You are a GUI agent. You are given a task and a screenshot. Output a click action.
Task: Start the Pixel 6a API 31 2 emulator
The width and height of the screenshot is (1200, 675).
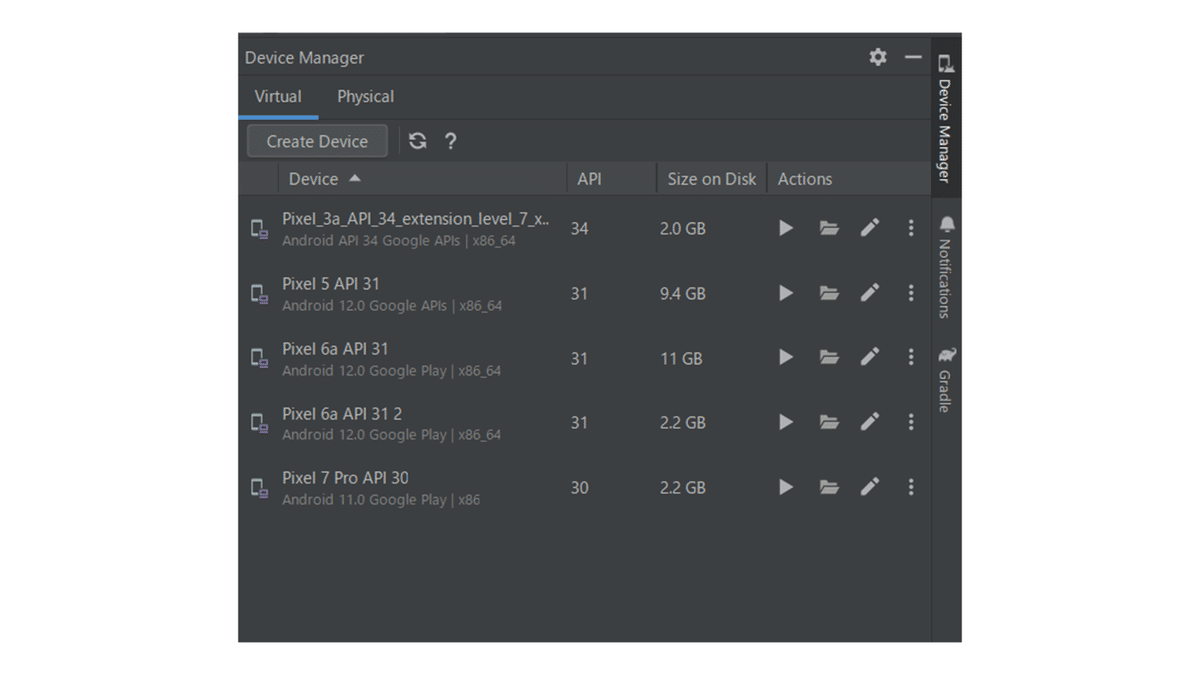click(786, 422)
